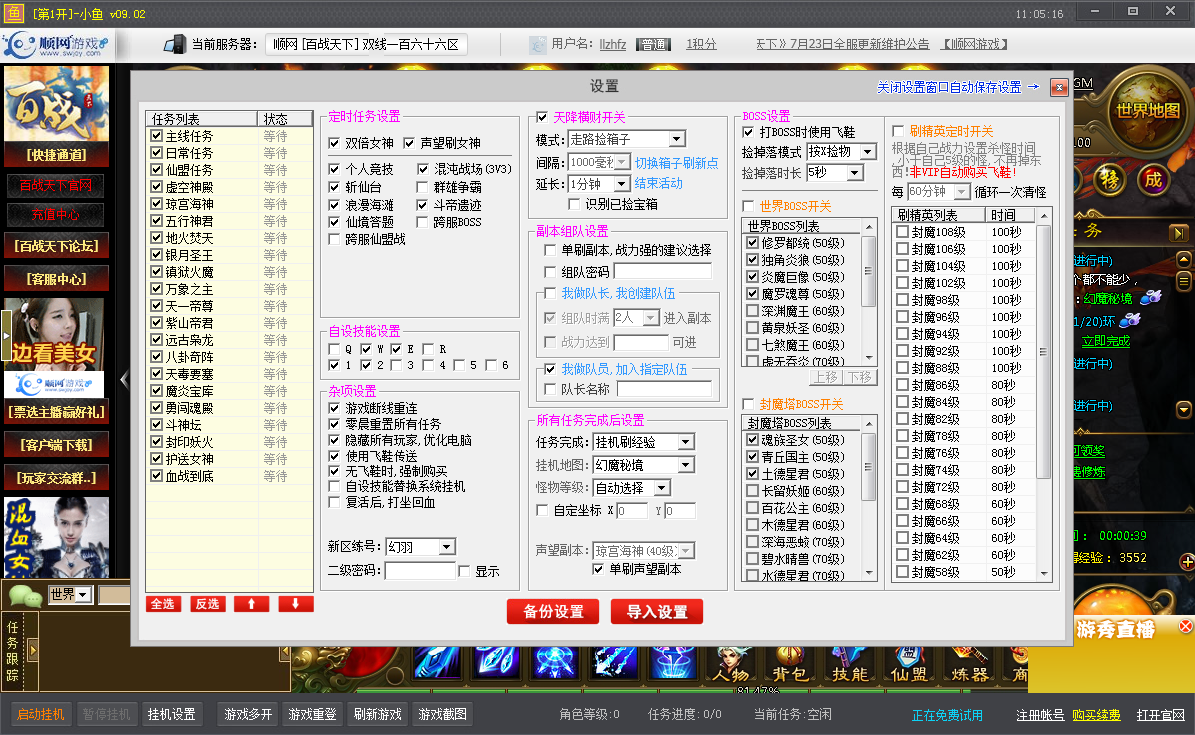The height and width of the screenshot is (735, 1195).
Task: Toggle the 天降横财开关 checkbox
Action: tap(542, 117)
